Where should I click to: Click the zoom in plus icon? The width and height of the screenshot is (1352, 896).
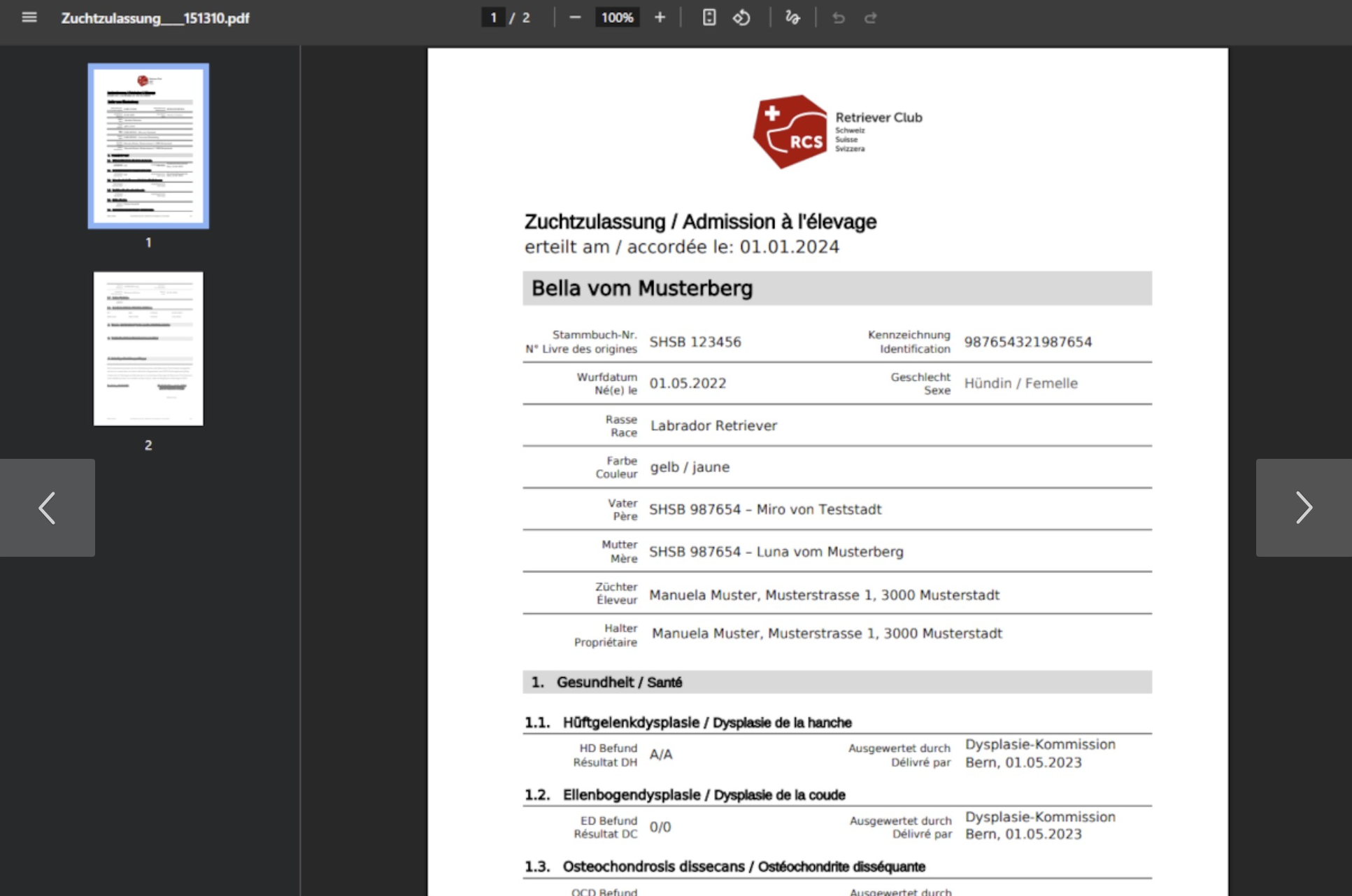pos(660,17)
